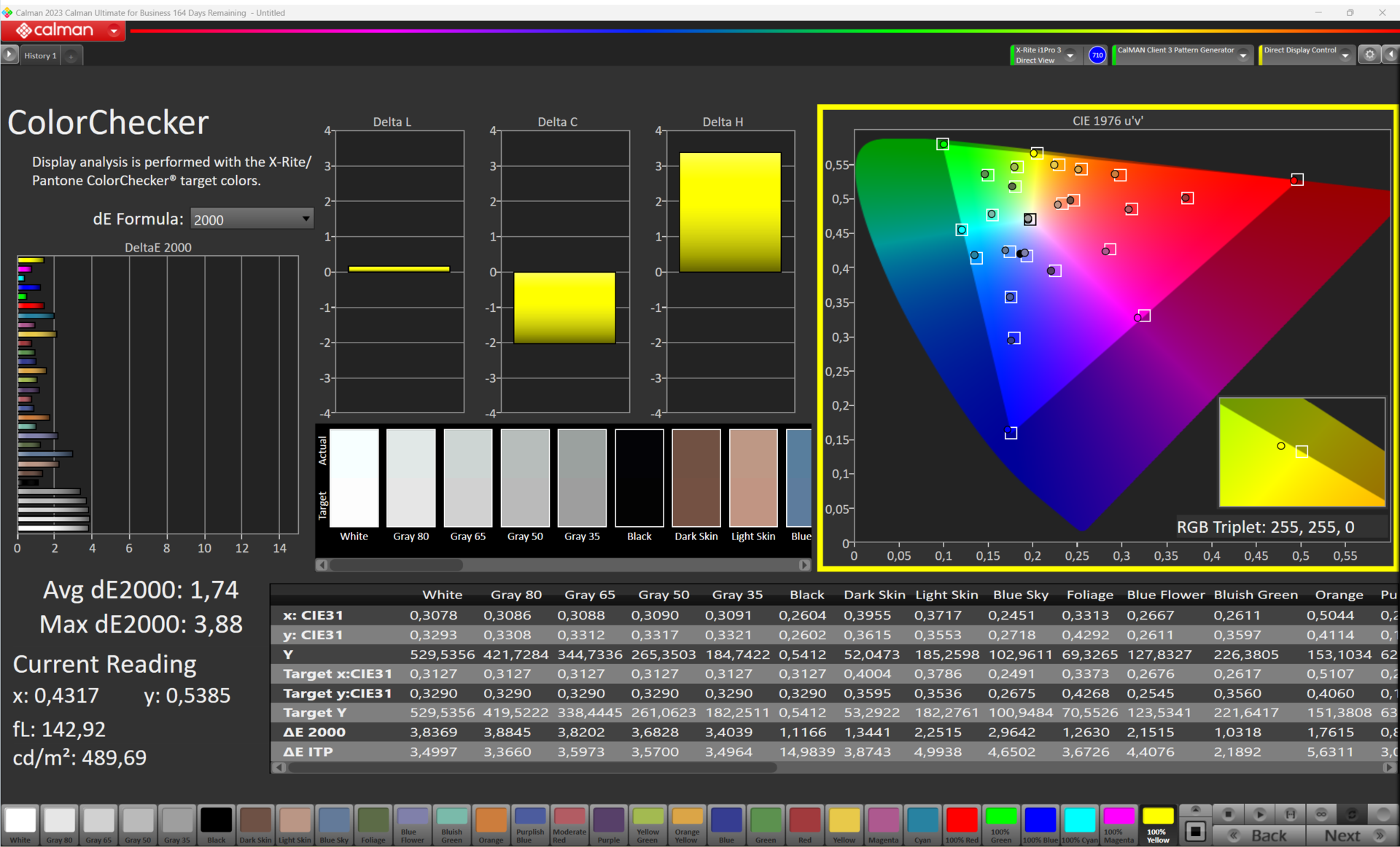Expand the Direct Display Control dropdown
1400x847 pixels.
pyautogui.click(x=1345, y=55)
